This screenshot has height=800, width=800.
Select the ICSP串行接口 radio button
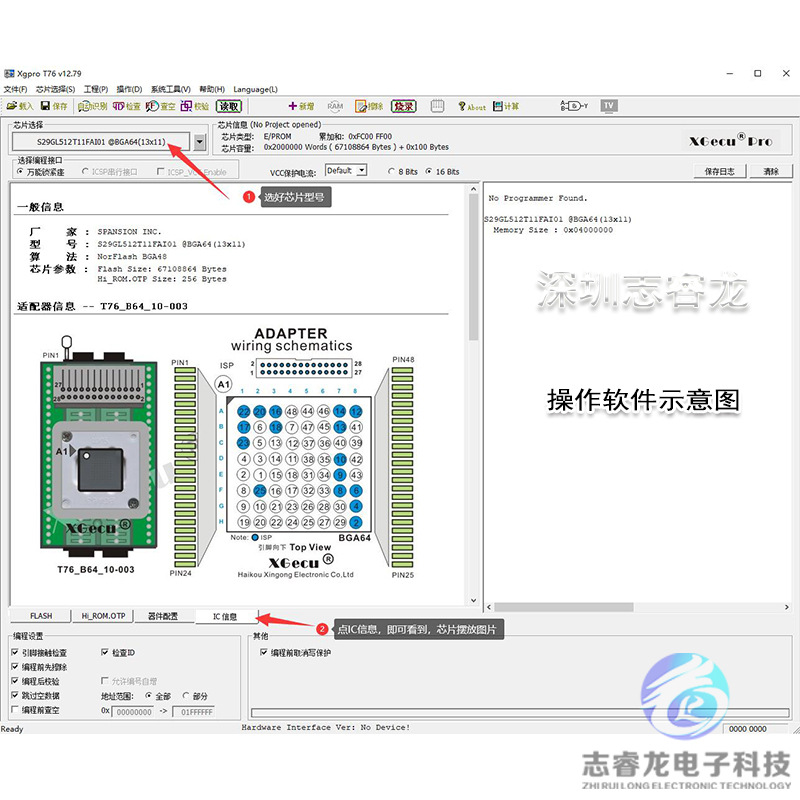(85, 171)
